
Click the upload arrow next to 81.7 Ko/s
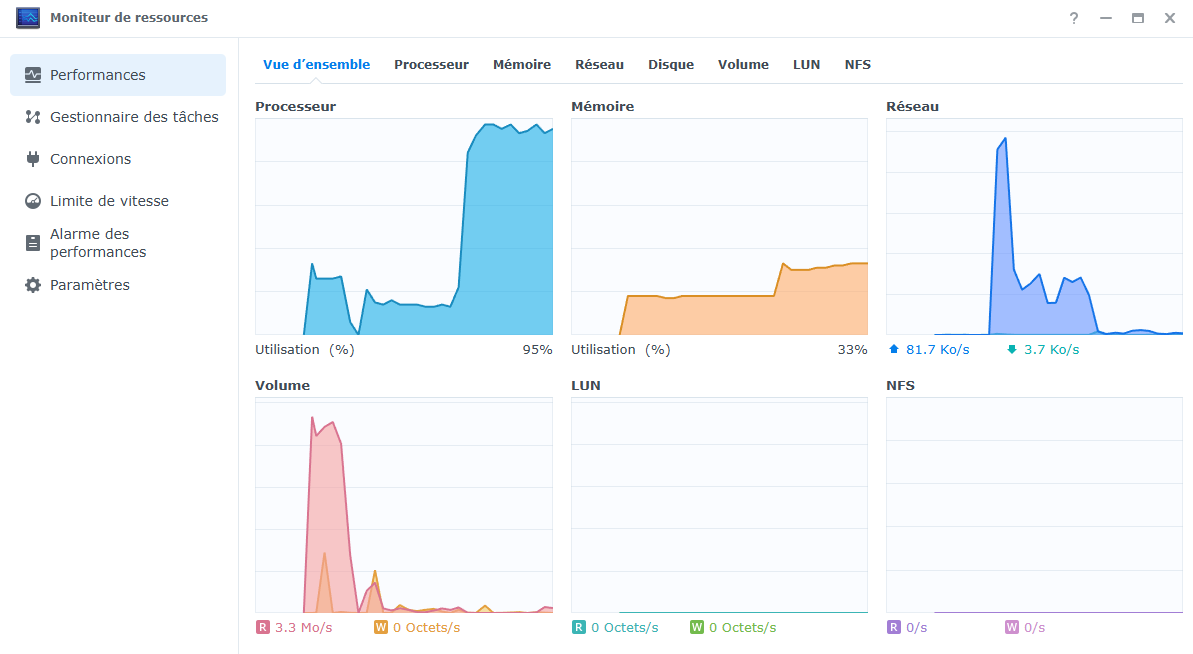tap(893, 349)
